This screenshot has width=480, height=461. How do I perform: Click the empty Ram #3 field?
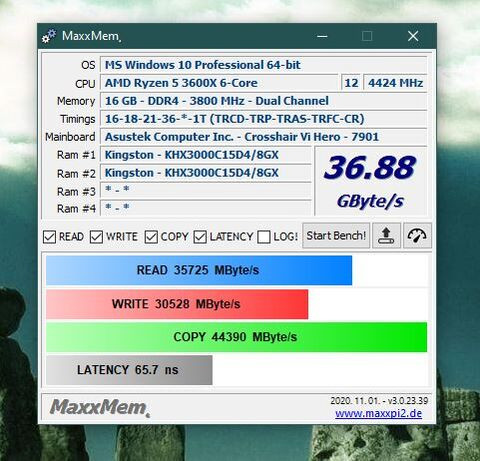[x=206, y=190]
